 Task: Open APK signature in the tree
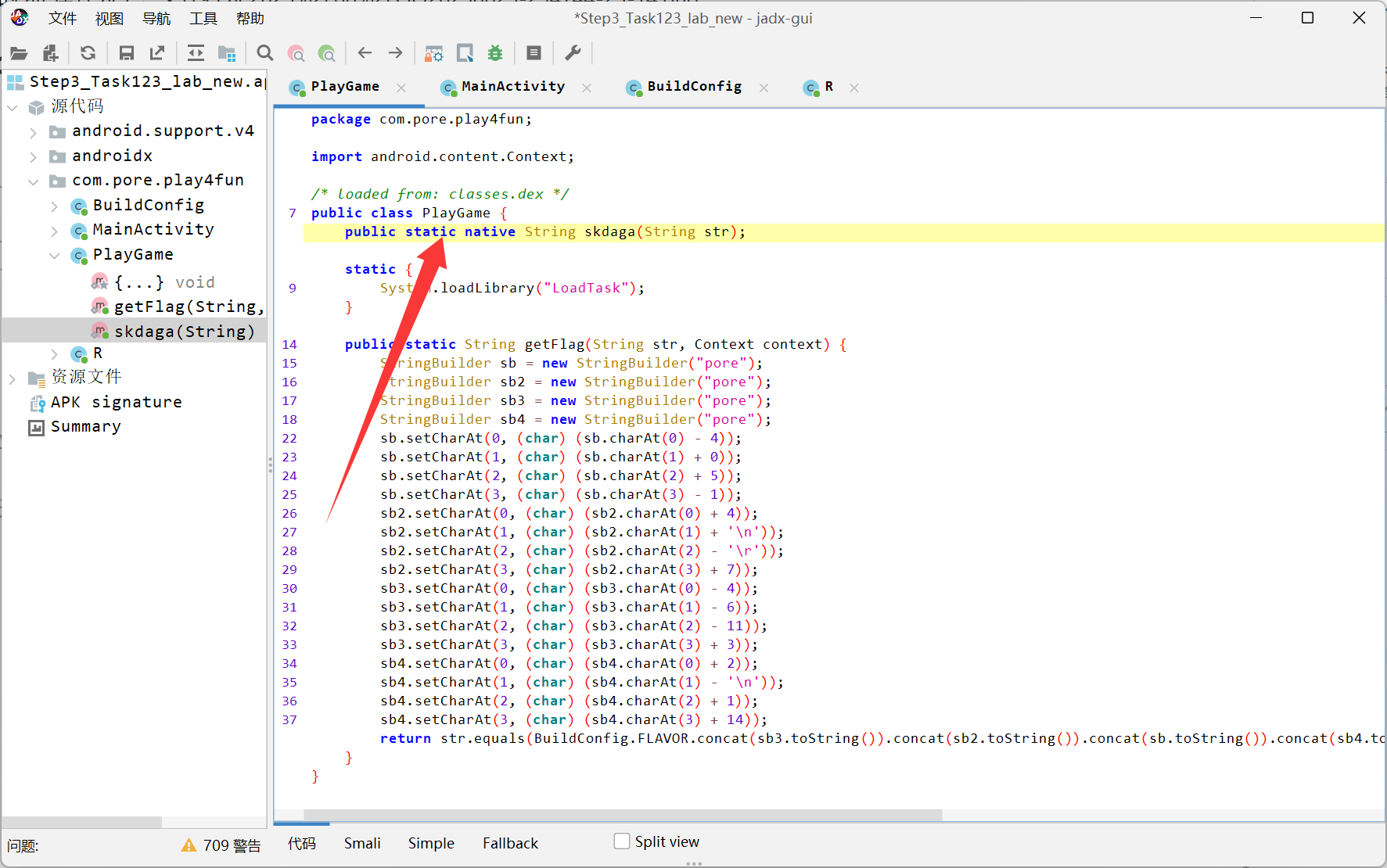[x=116, y=402]
